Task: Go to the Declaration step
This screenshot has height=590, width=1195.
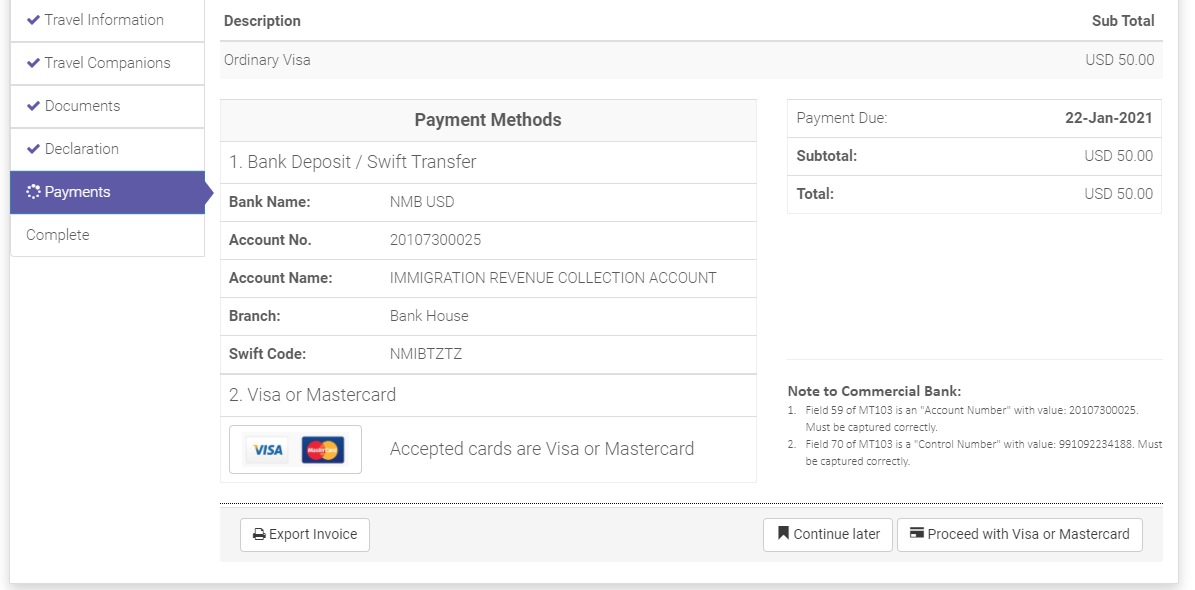Action: click(x=107, y=149)
